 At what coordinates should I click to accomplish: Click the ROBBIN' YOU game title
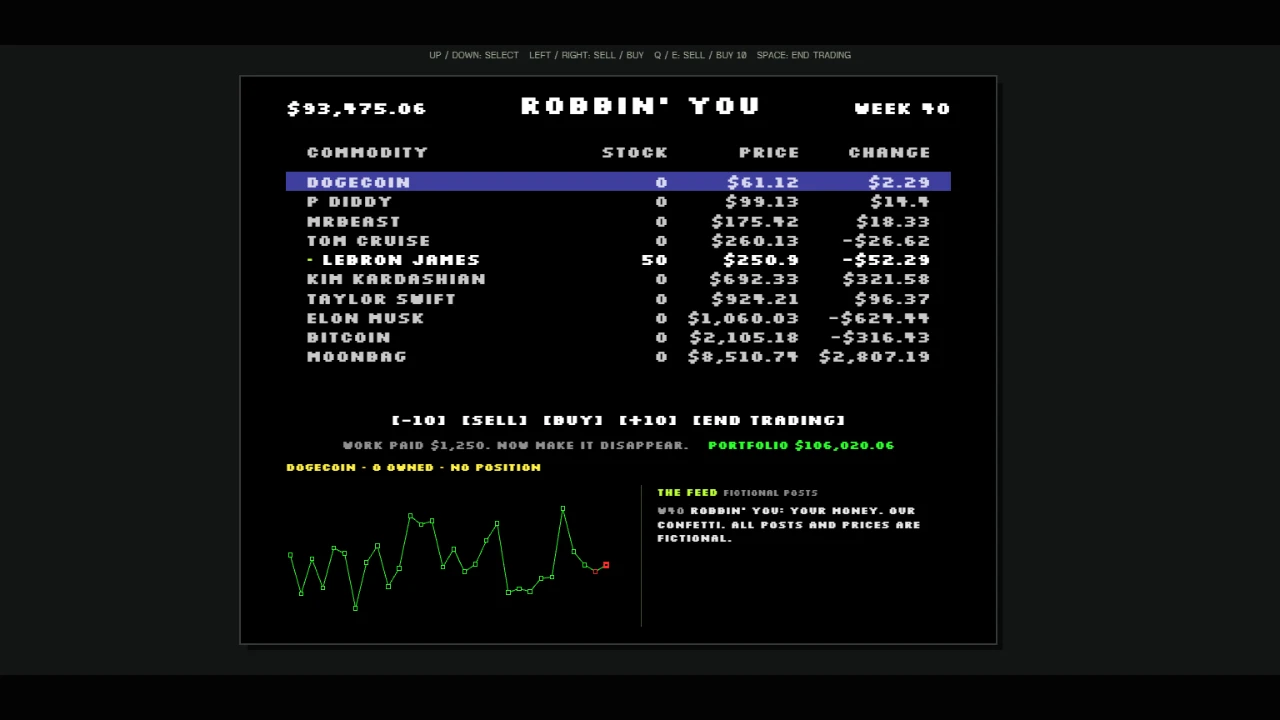pyautogui.click(x=641, y=106)
